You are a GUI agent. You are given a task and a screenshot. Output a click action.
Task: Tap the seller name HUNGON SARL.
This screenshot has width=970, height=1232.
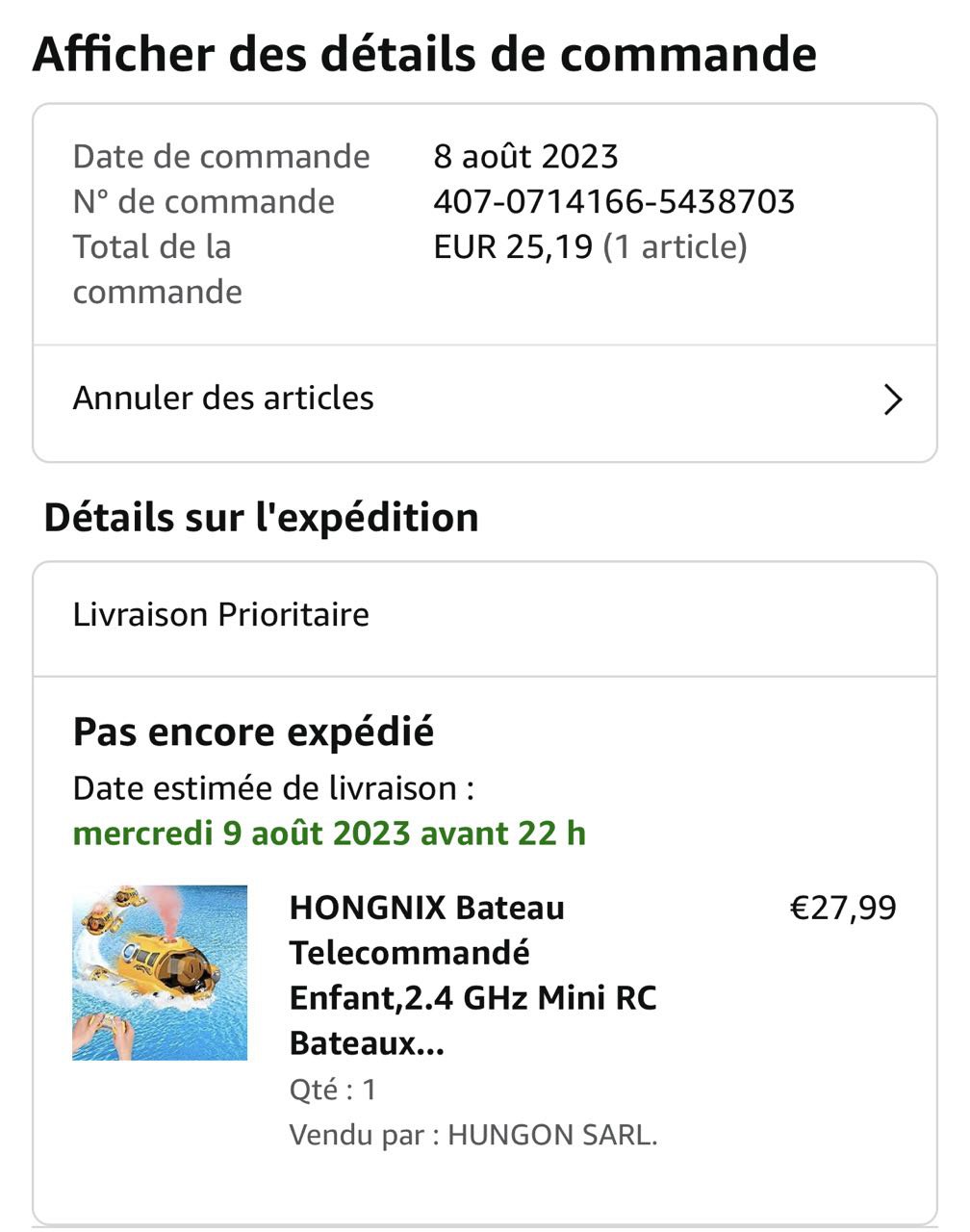[x=552, y=1135]
